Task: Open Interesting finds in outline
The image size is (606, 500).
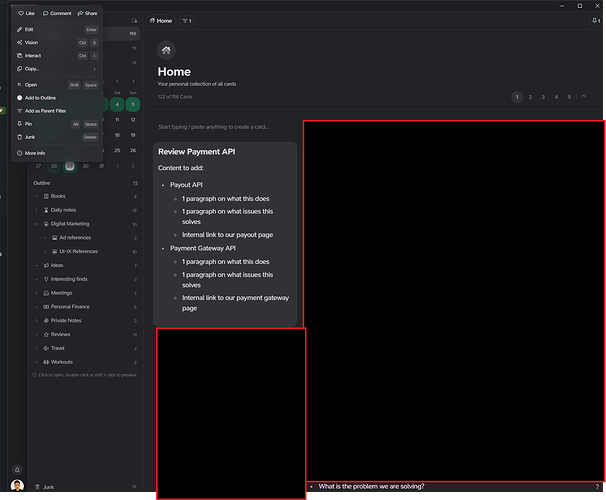Action: pyautogui.click(x=86, y=279)
